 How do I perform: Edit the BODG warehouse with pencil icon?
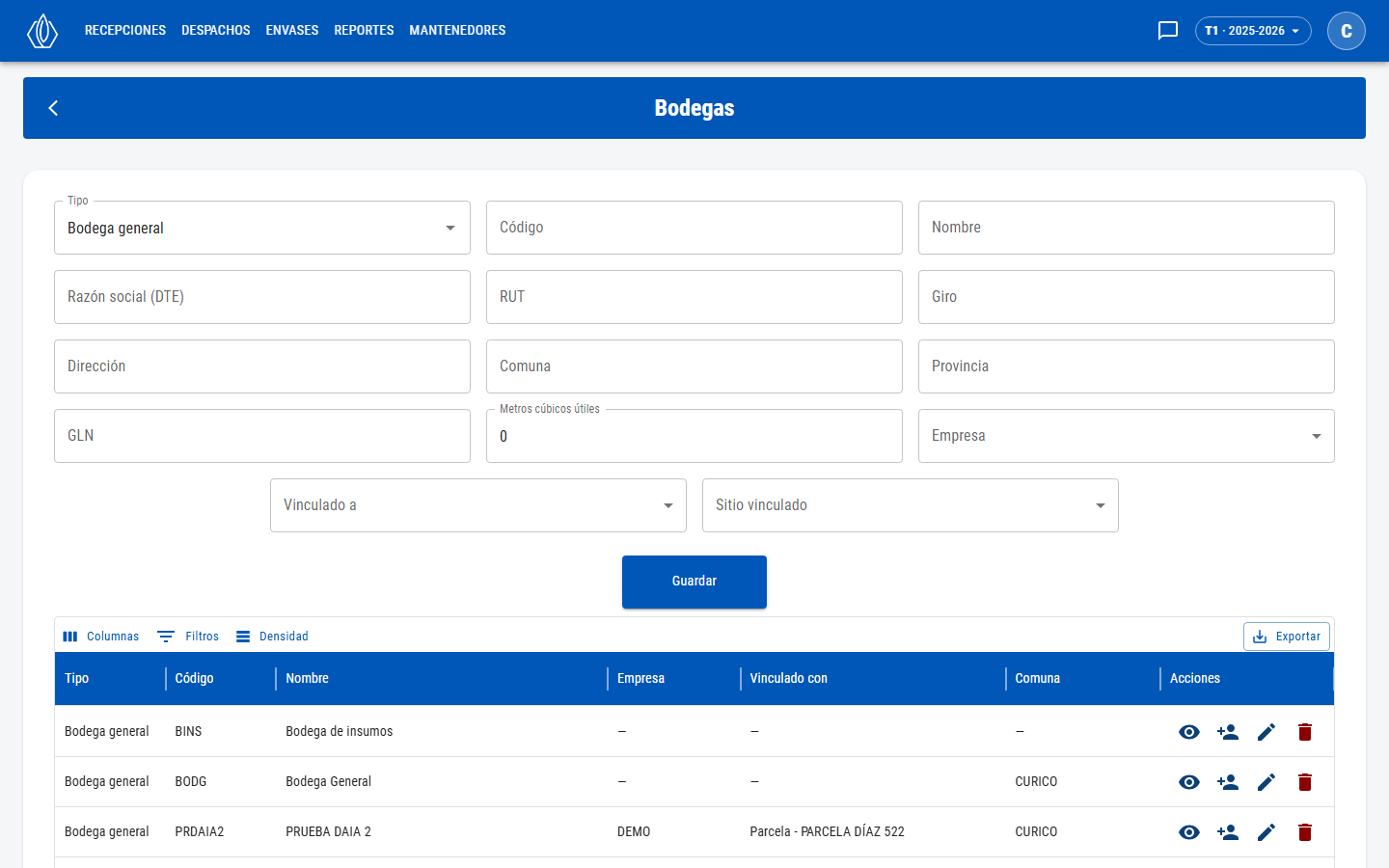click(x=1266, y=782)
